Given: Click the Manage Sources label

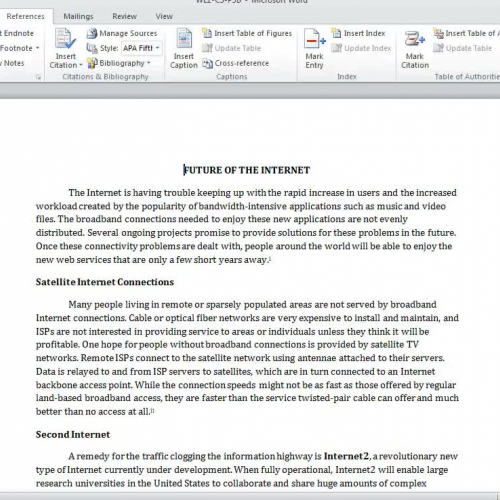Looking at the screenshot, I should tap(128, 33).
